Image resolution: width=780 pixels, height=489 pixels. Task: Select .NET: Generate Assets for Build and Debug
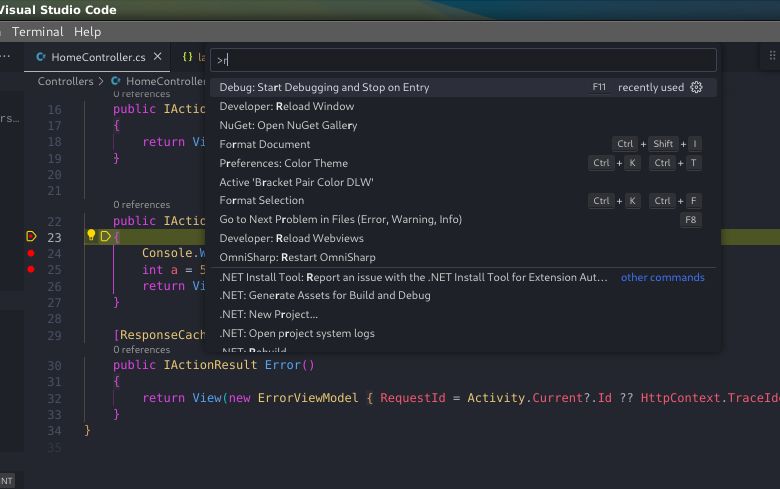pyautogui.click(x=463, y=295)
